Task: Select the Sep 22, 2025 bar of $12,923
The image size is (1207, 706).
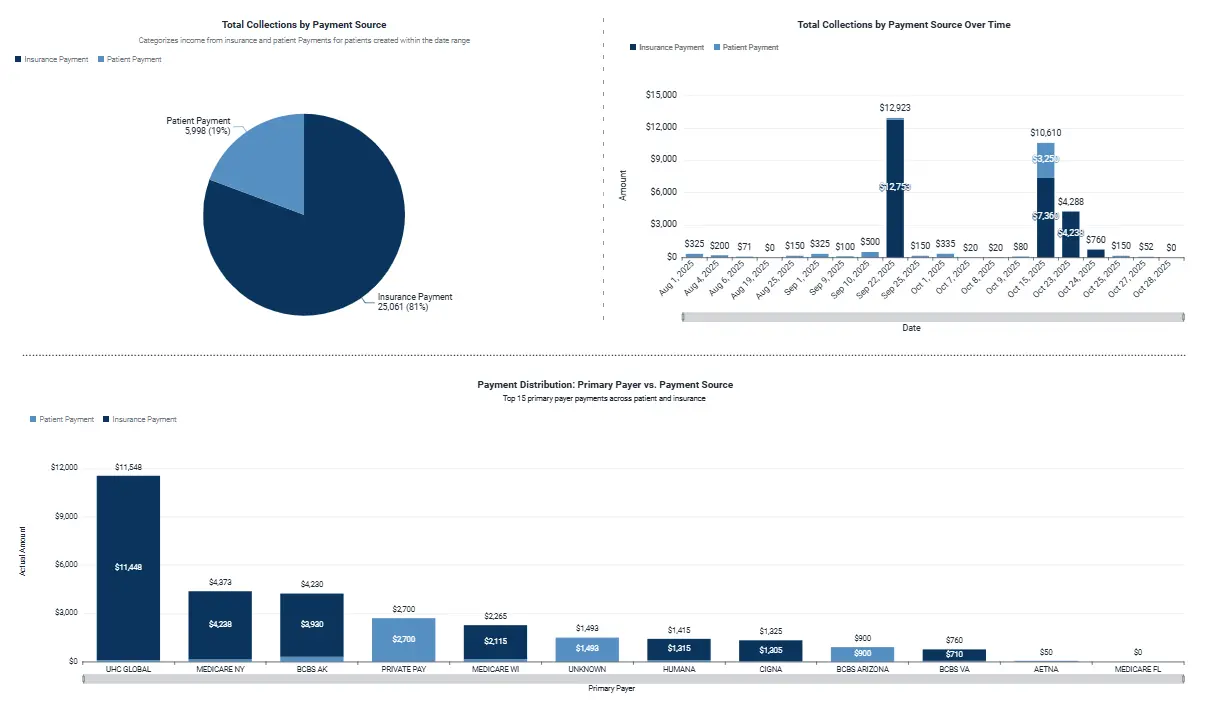Action: 895,190
